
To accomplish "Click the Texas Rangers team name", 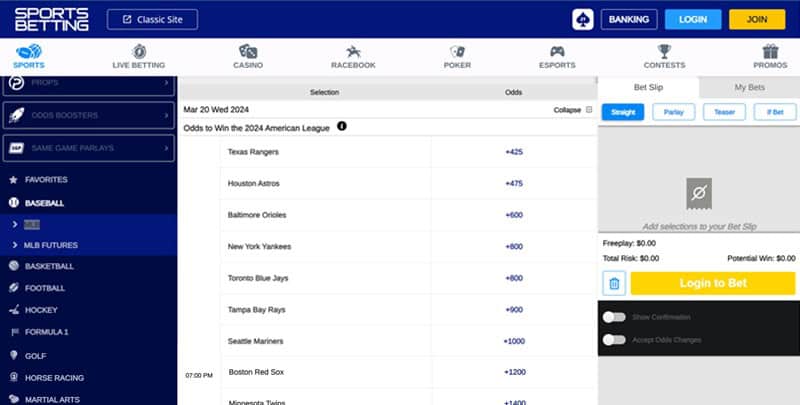I will (253, 151).
